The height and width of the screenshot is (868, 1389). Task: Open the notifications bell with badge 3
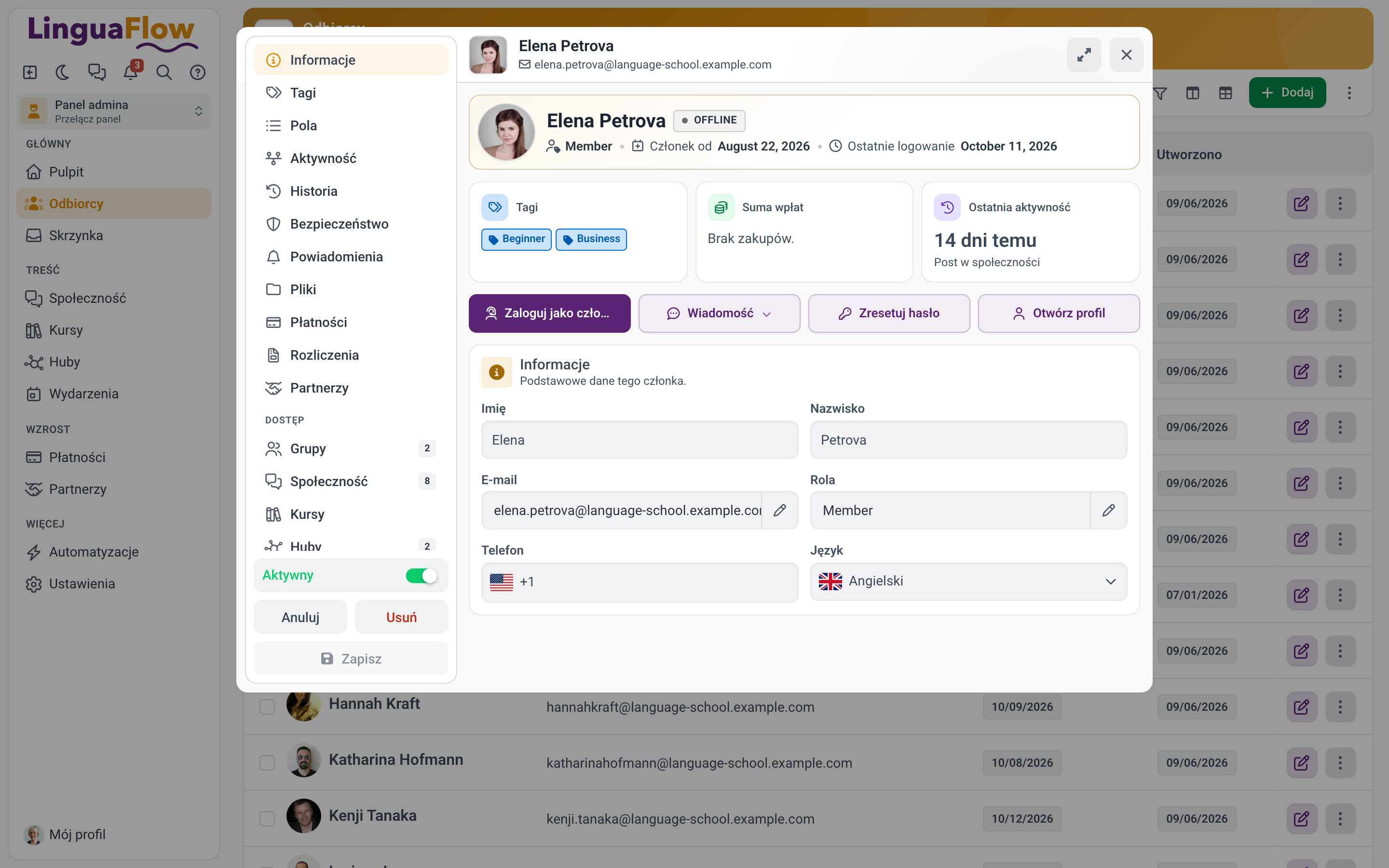pos(132,72)
